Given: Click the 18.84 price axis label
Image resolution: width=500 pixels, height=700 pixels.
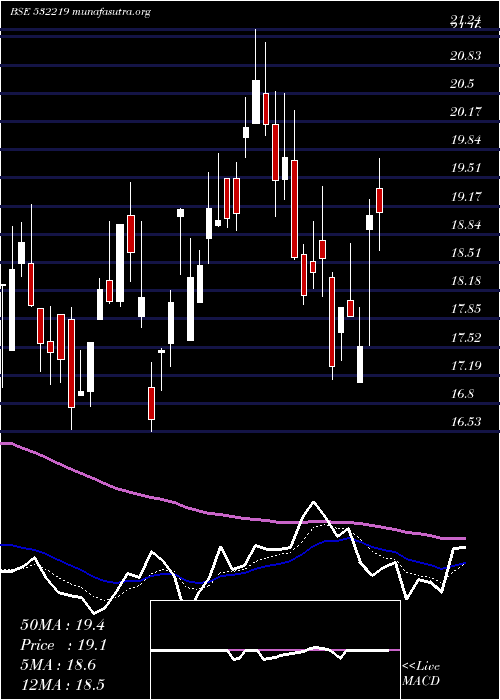Looking at the screenshot, I should tap(466, 225).
